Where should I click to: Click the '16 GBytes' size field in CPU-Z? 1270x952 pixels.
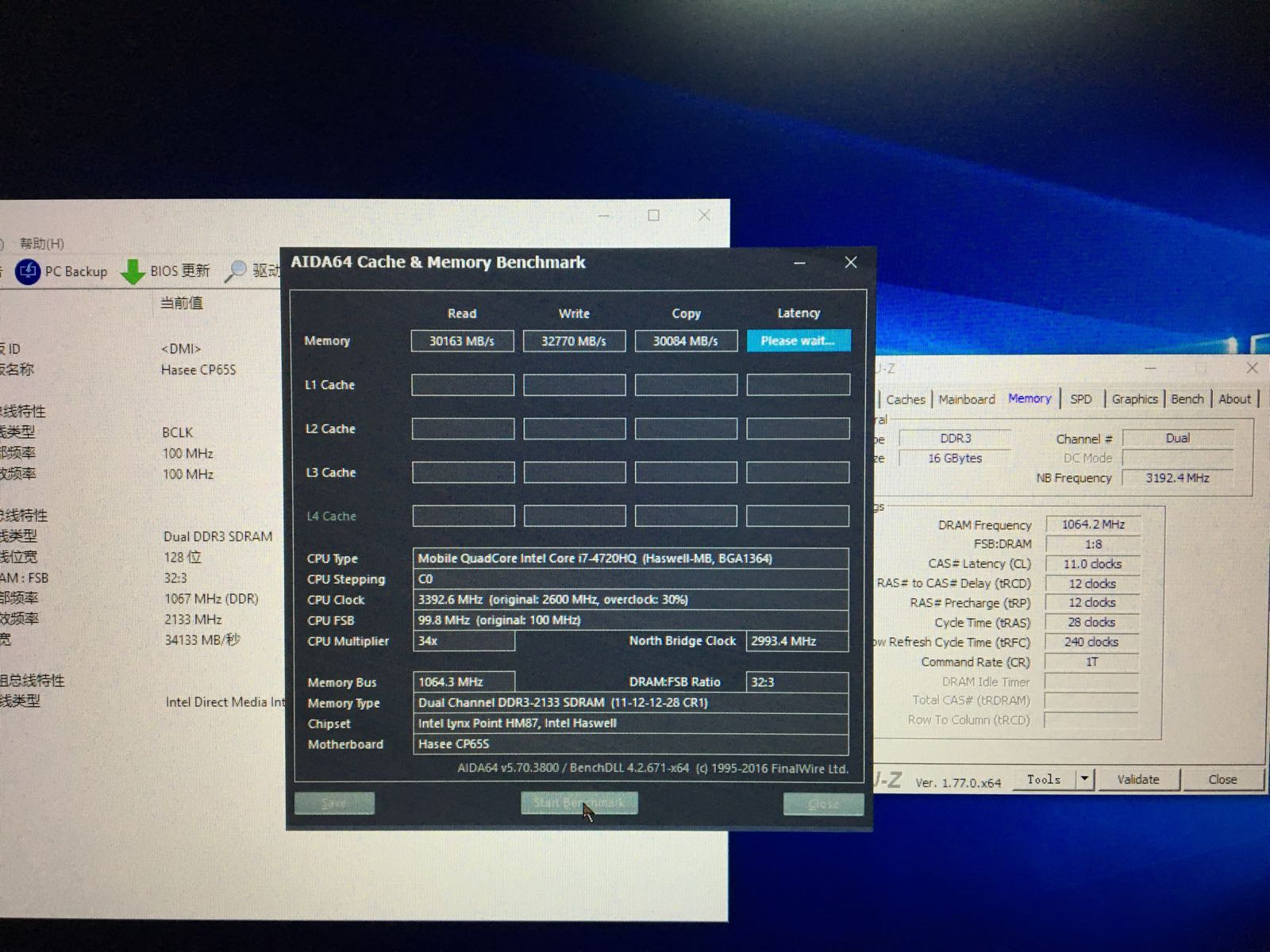[x=956, y=458]
